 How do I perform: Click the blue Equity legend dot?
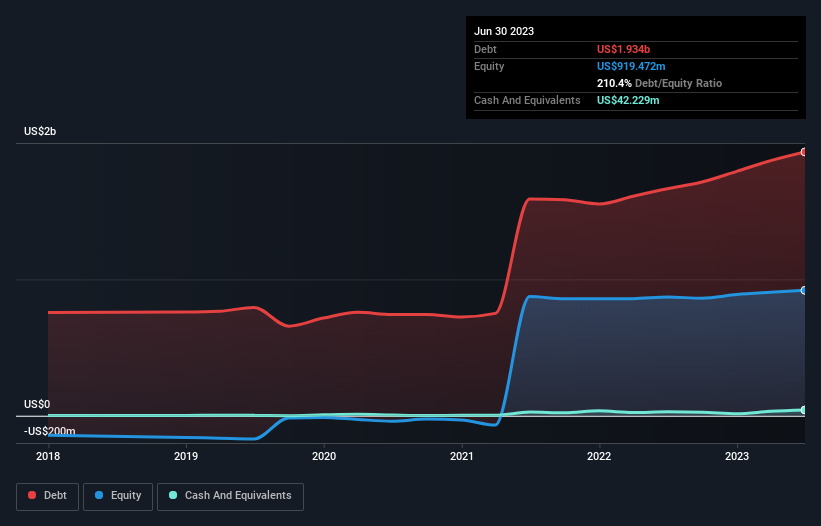click(x=99, y=495)
